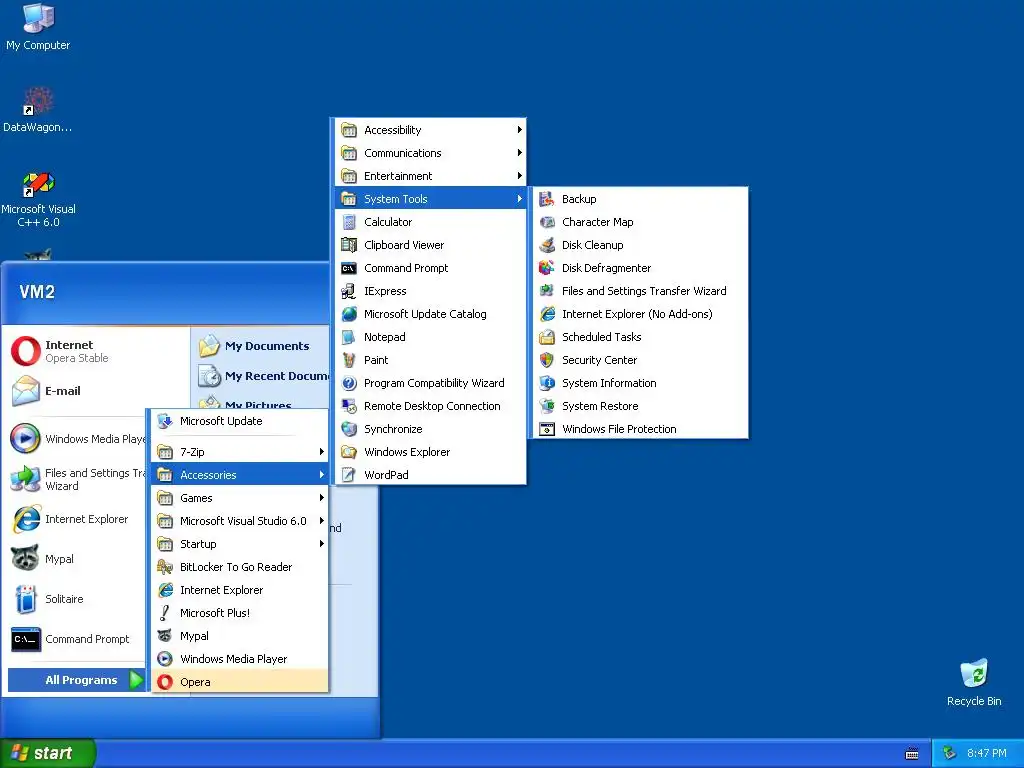Open Program Compatibility Wizard
The height and width of the screenshot is (768, 1024).
(430, 383)
